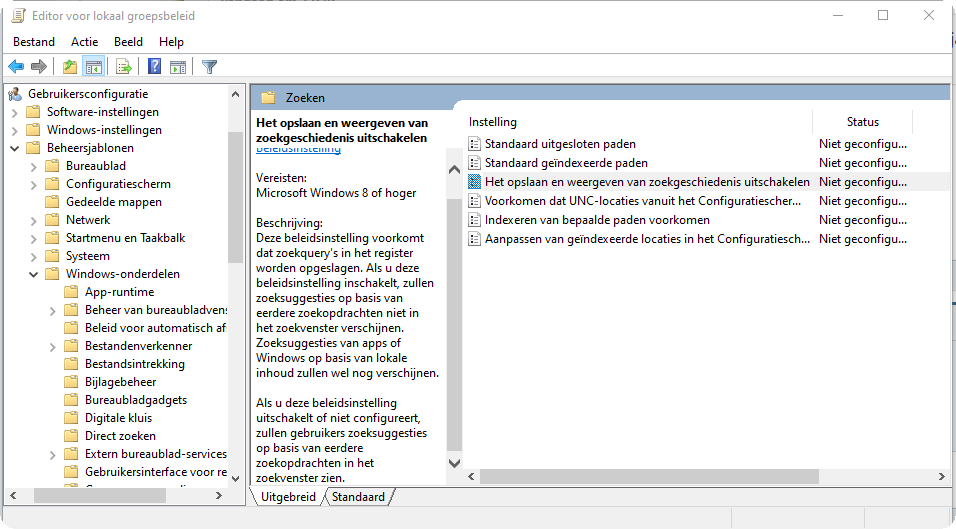Switch to the Standaard tab
The width and height of the screenshot is (956, 529).
point(359,497)
